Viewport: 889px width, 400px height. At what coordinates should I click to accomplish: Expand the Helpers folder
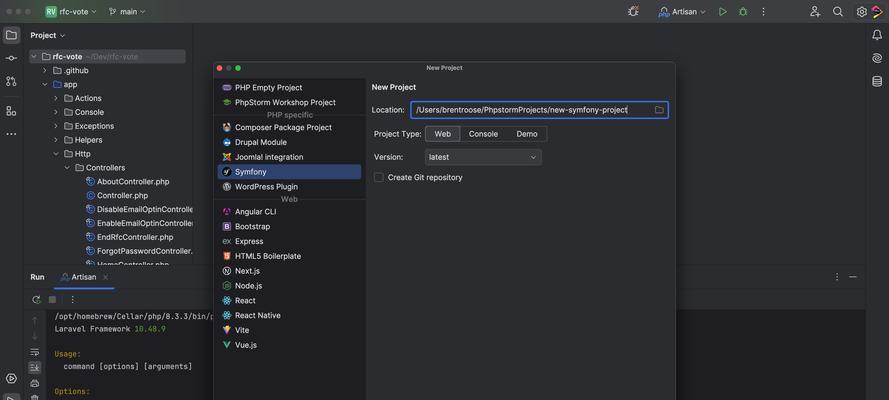coord(56,140)
